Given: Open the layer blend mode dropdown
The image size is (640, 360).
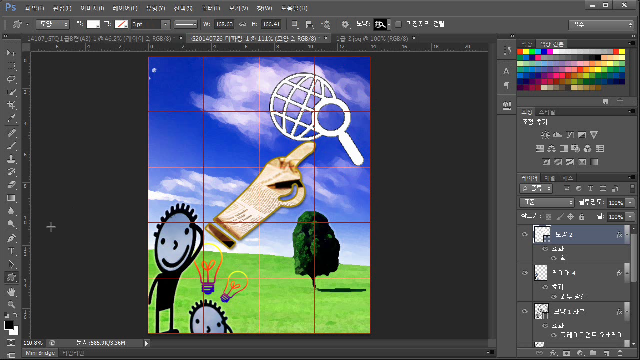Looking at the screenshot, I should pyautogui.click(x=547, y=202).
